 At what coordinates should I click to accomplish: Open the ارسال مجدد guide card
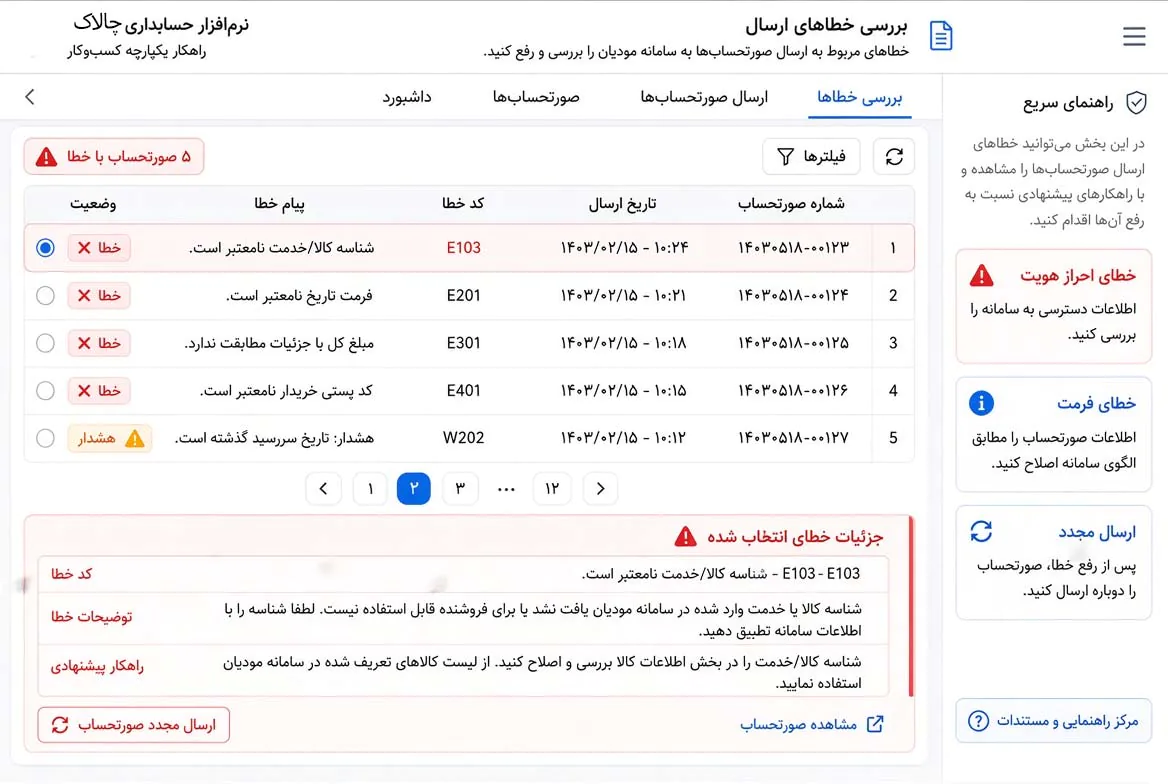pyautogui.click(x=1053, y=563)
